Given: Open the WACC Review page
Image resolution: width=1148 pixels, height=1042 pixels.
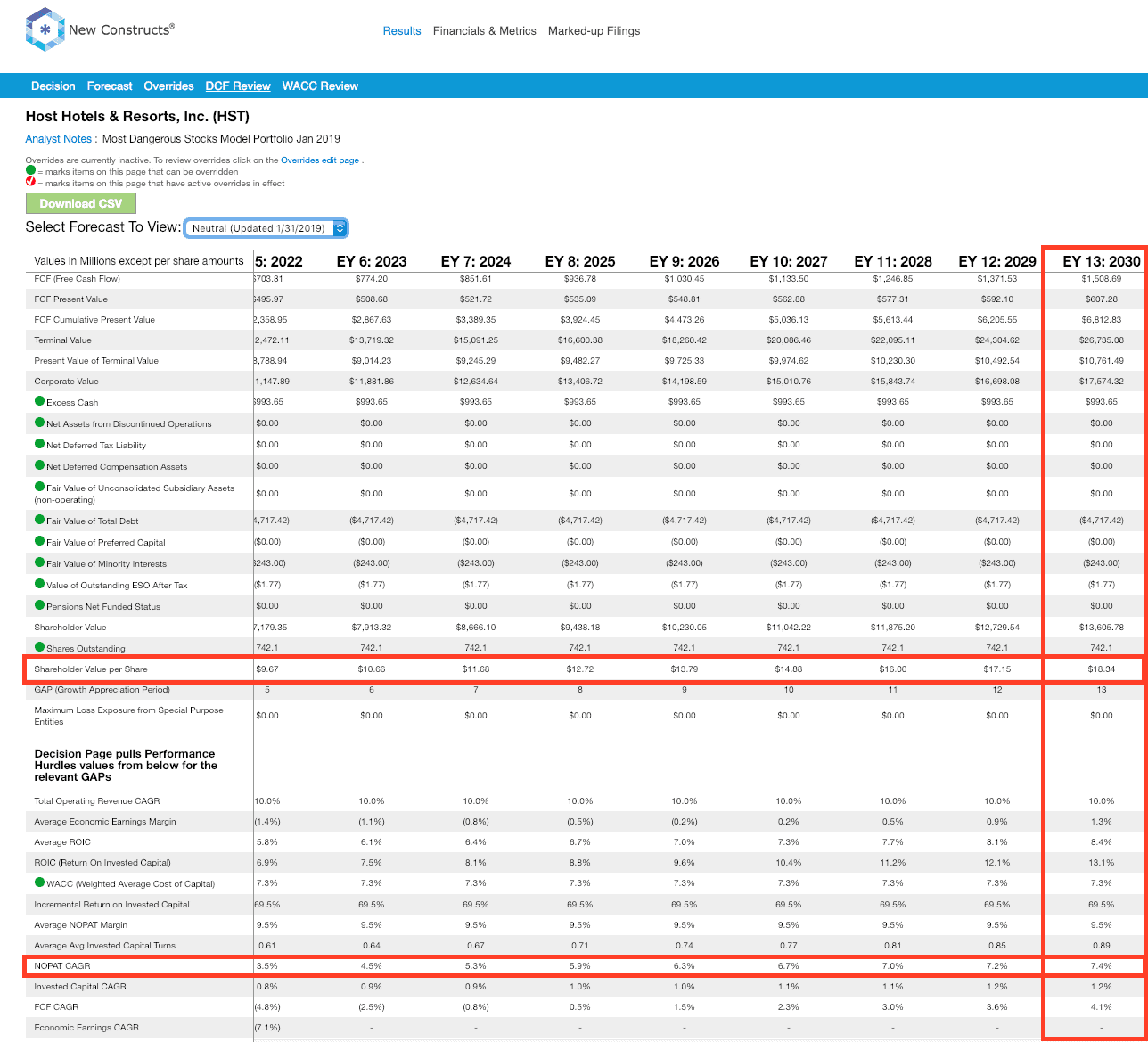Looking at the screenshot, I should tap(320, 86).
